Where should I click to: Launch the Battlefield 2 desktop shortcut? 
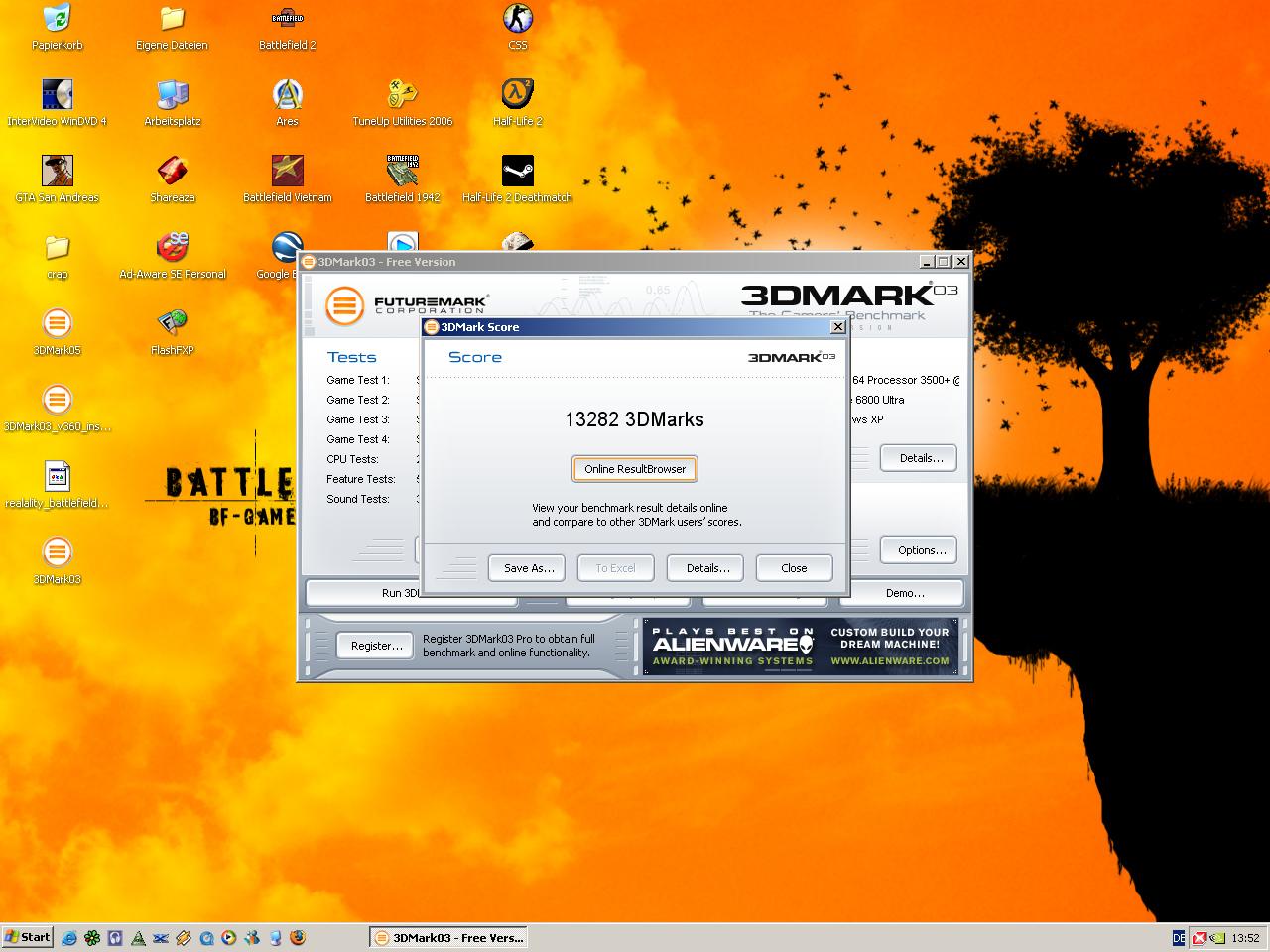(x=287, y=27)
